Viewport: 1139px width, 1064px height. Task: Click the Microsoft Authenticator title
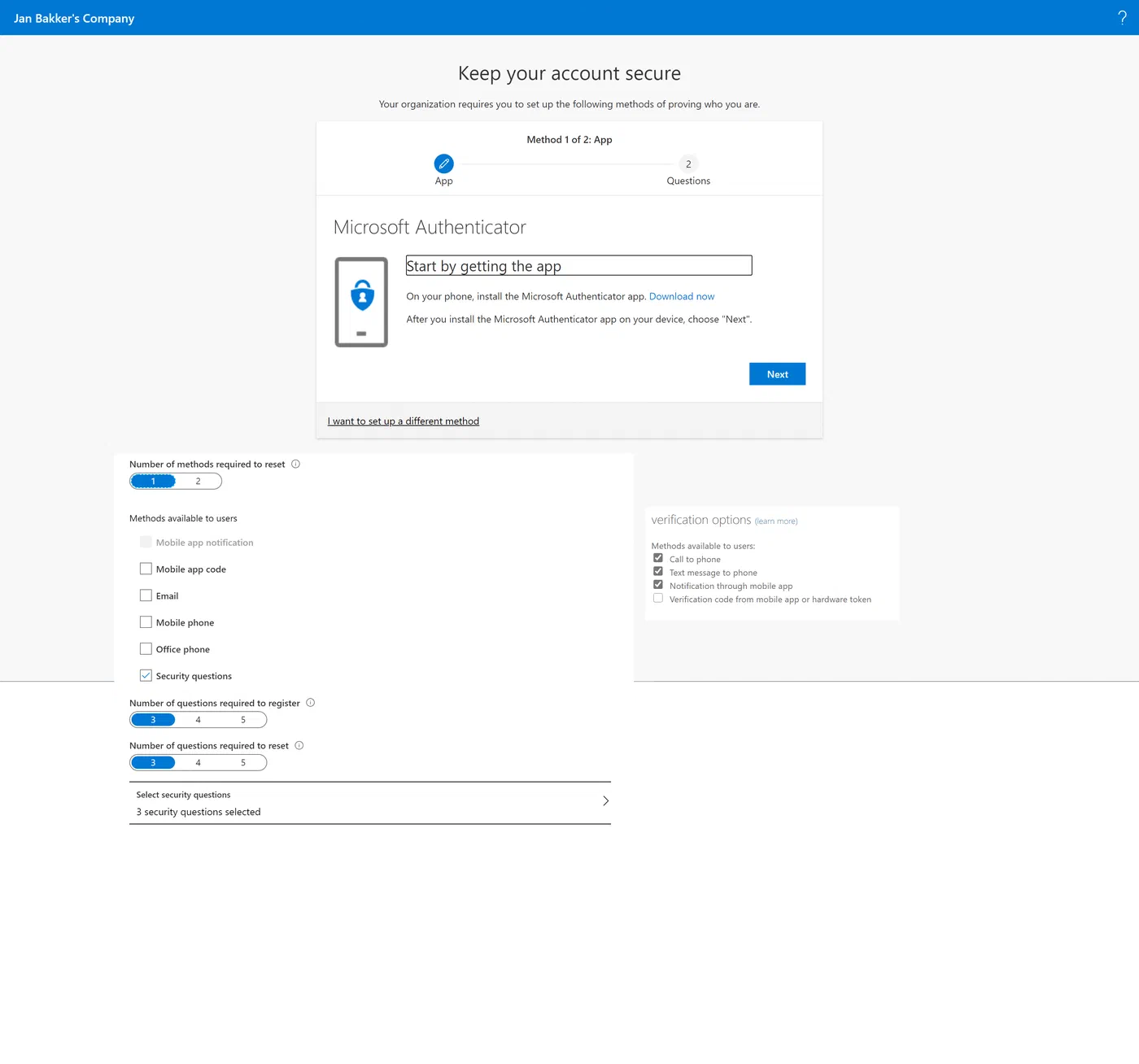click(430, 227)
